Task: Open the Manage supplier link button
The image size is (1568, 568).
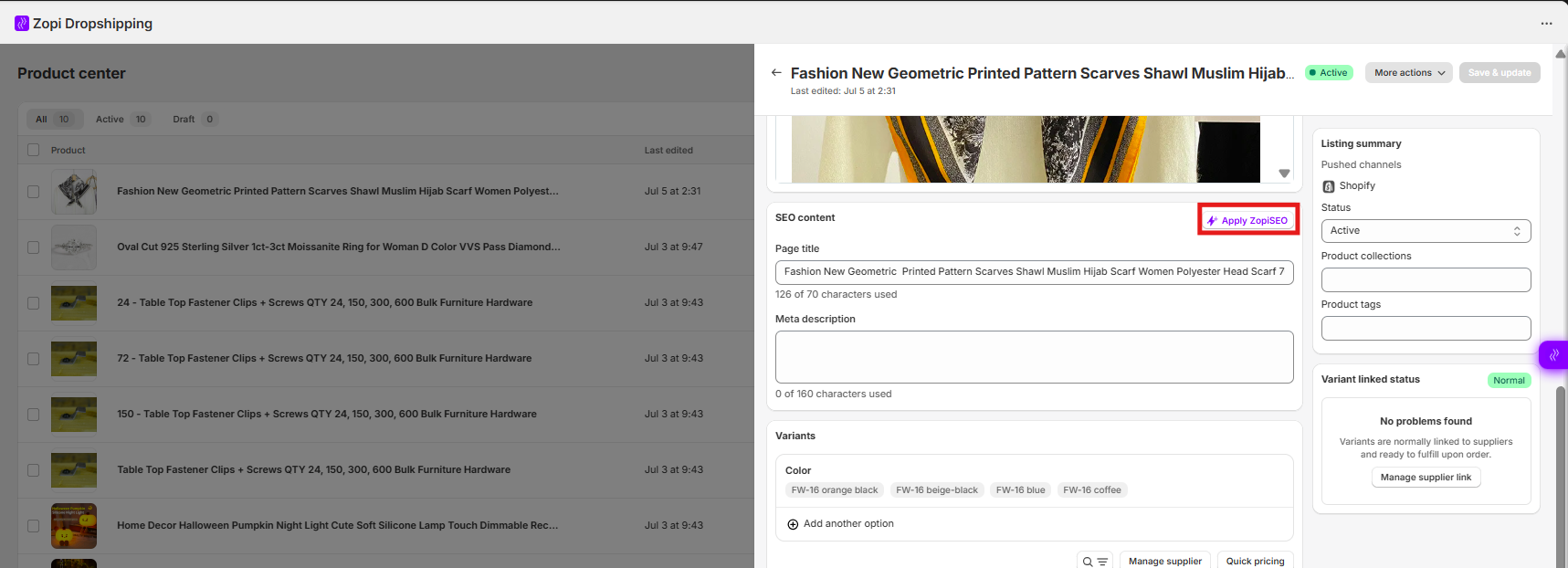Action: tap(1426, 478)
